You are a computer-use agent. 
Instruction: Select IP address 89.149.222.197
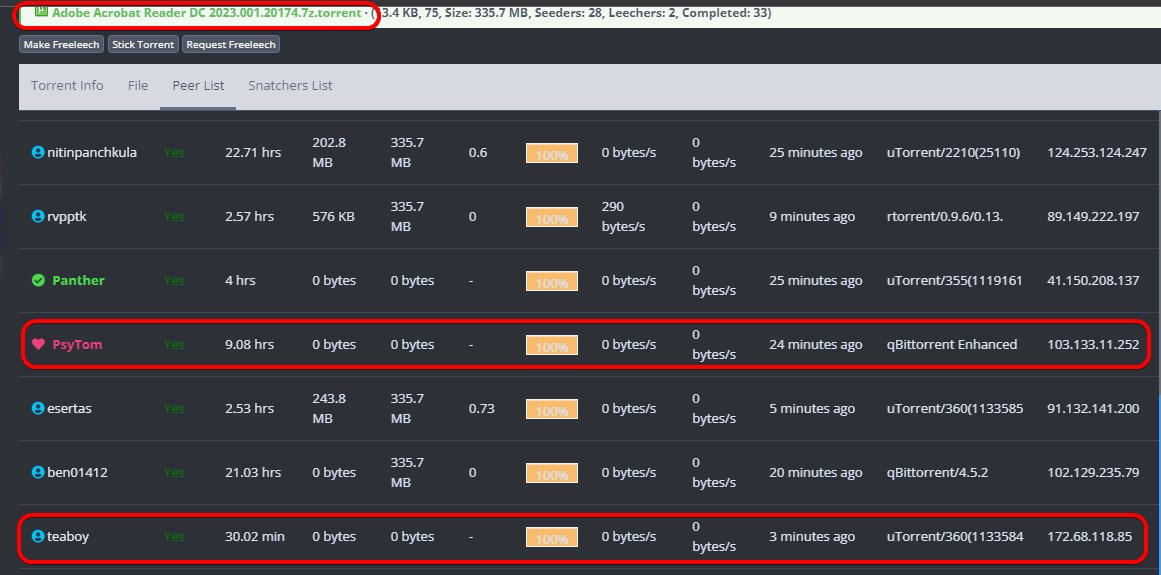click(1093, 216)
